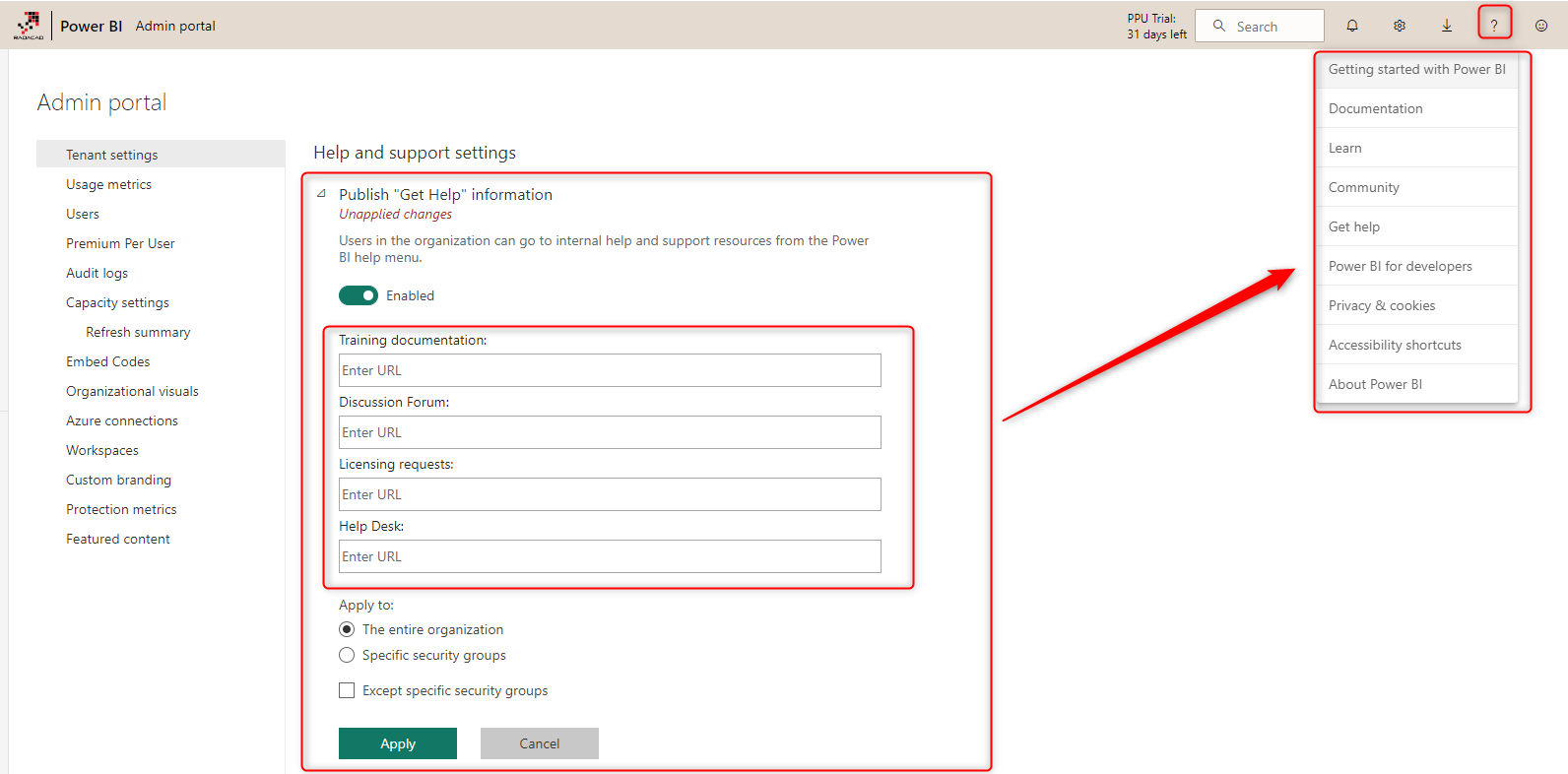Click the magnifier icon in Search box

point(1219,26)
